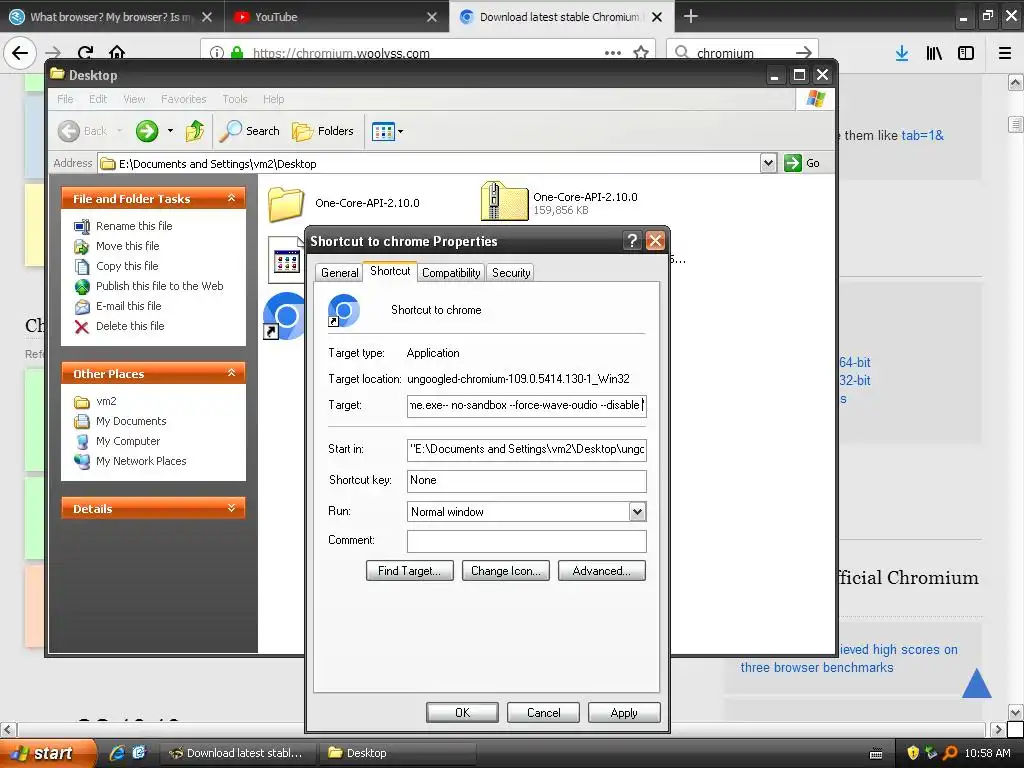Image resolution: width=1024 pixels, height=768 pixels.
Task: Collapse the File and Folder Tasks panel
Action: point(231,198)
